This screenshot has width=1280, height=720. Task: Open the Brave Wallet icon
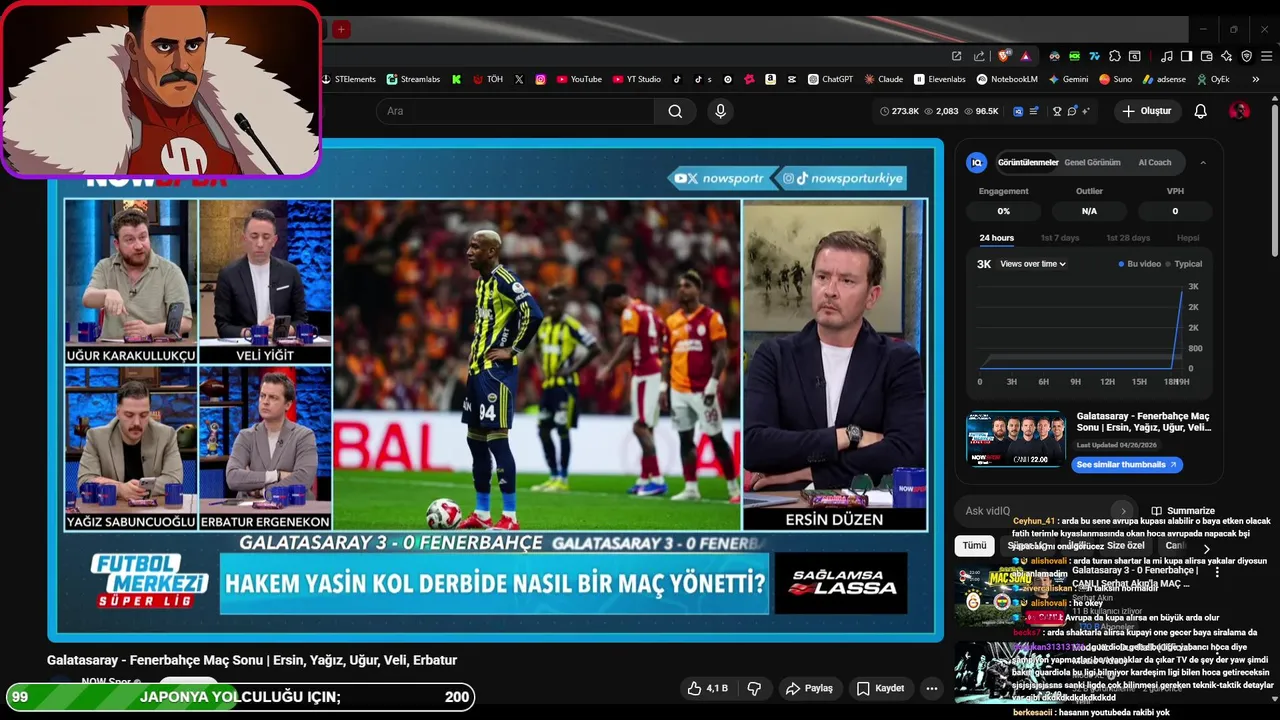1206,56
